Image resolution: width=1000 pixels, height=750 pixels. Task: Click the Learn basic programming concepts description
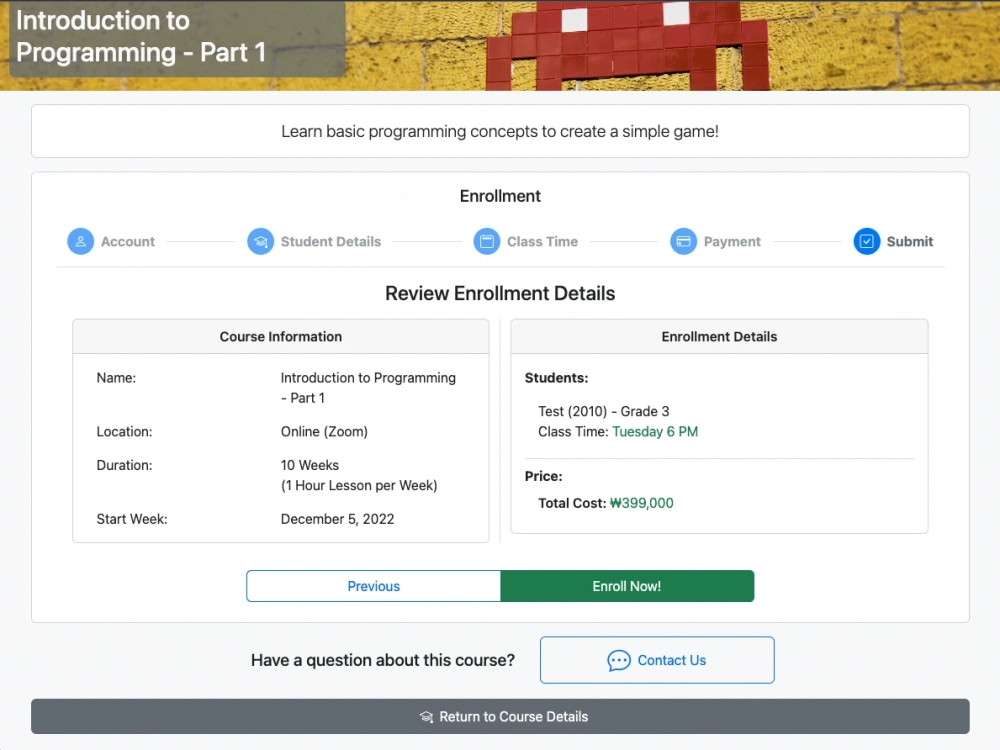coord(500,131)
